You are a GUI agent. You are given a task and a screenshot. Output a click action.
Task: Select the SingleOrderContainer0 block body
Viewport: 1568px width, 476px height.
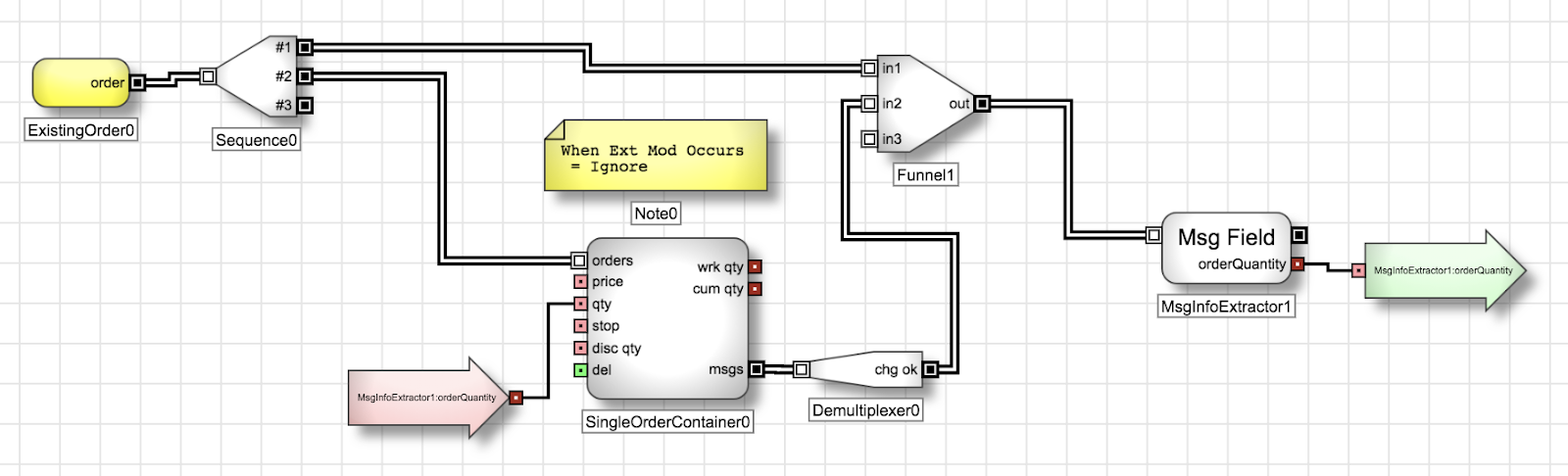(666, 319)
